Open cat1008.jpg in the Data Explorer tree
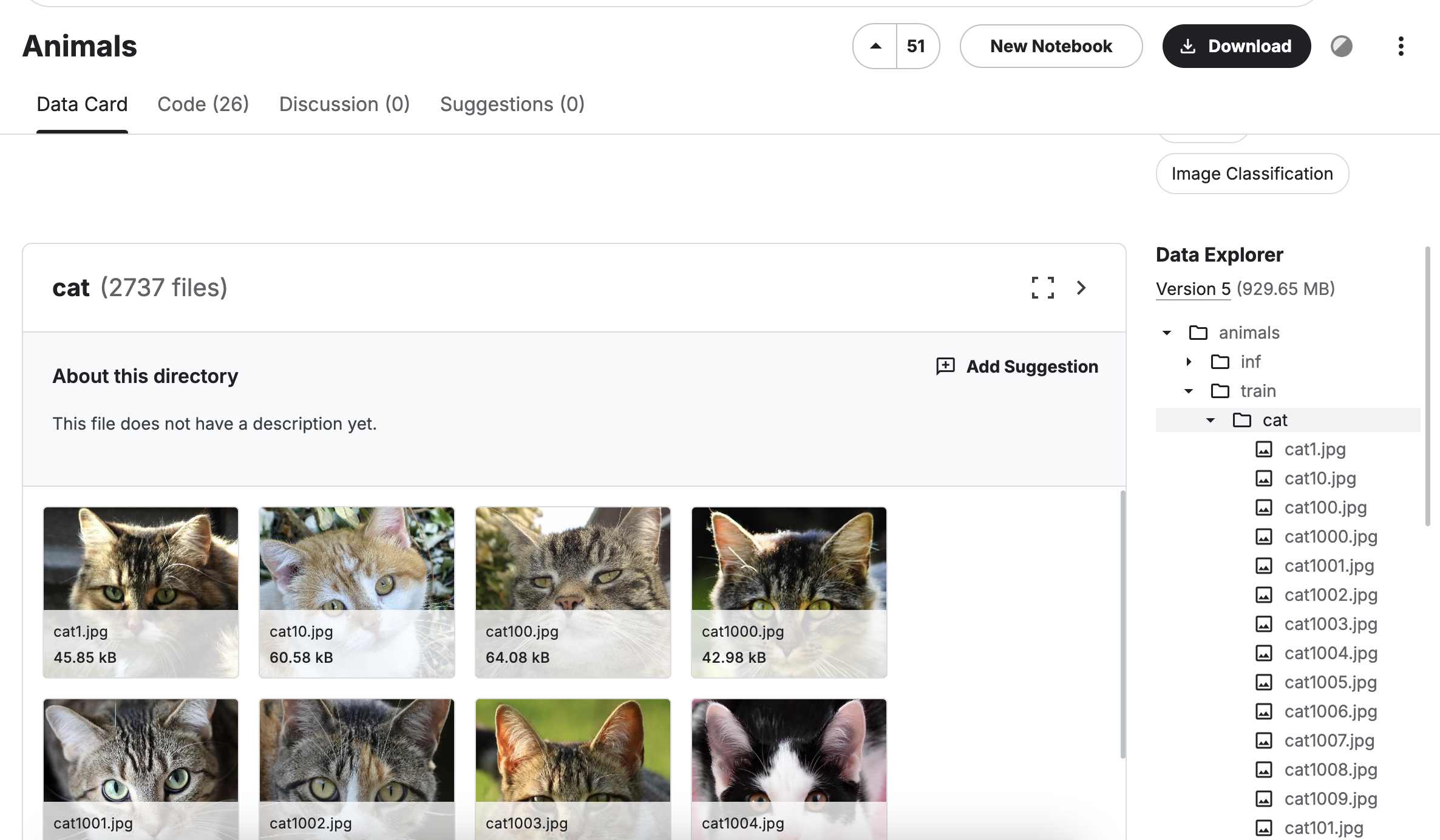The image size is (1440, 840). point(1331,770)
